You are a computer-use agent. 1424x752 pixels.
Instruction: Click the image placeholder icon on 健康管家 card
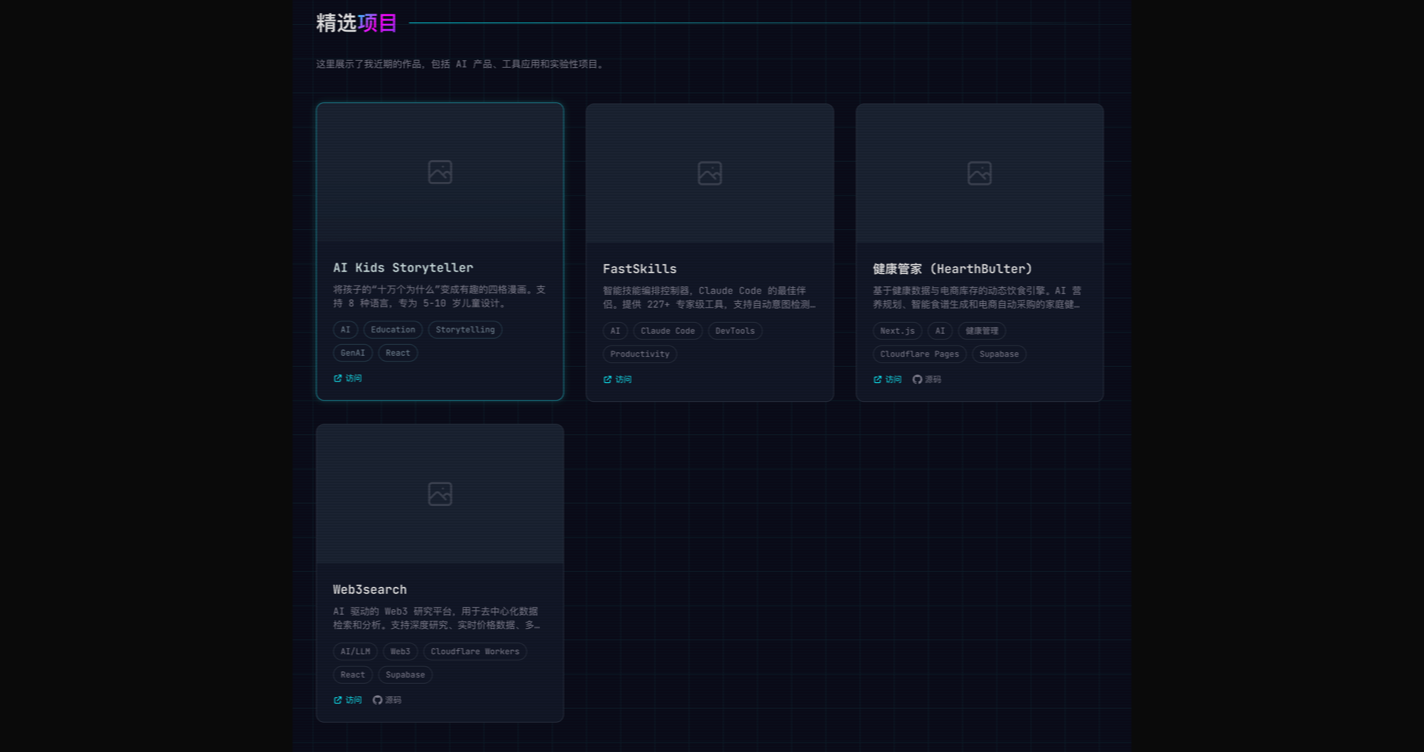coord(980,173)
